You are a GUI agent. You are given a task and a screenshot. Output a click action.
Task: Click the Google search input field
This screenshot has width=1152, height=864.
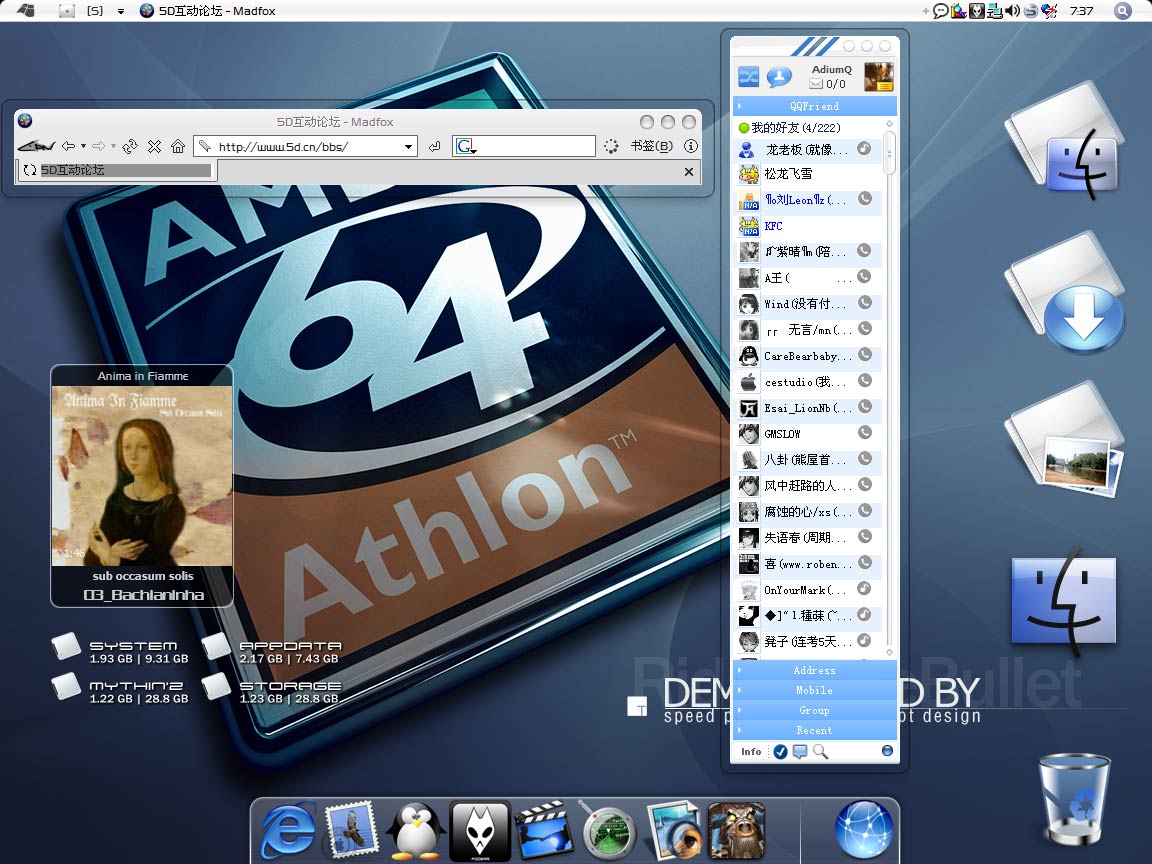[x=536, y=146]
